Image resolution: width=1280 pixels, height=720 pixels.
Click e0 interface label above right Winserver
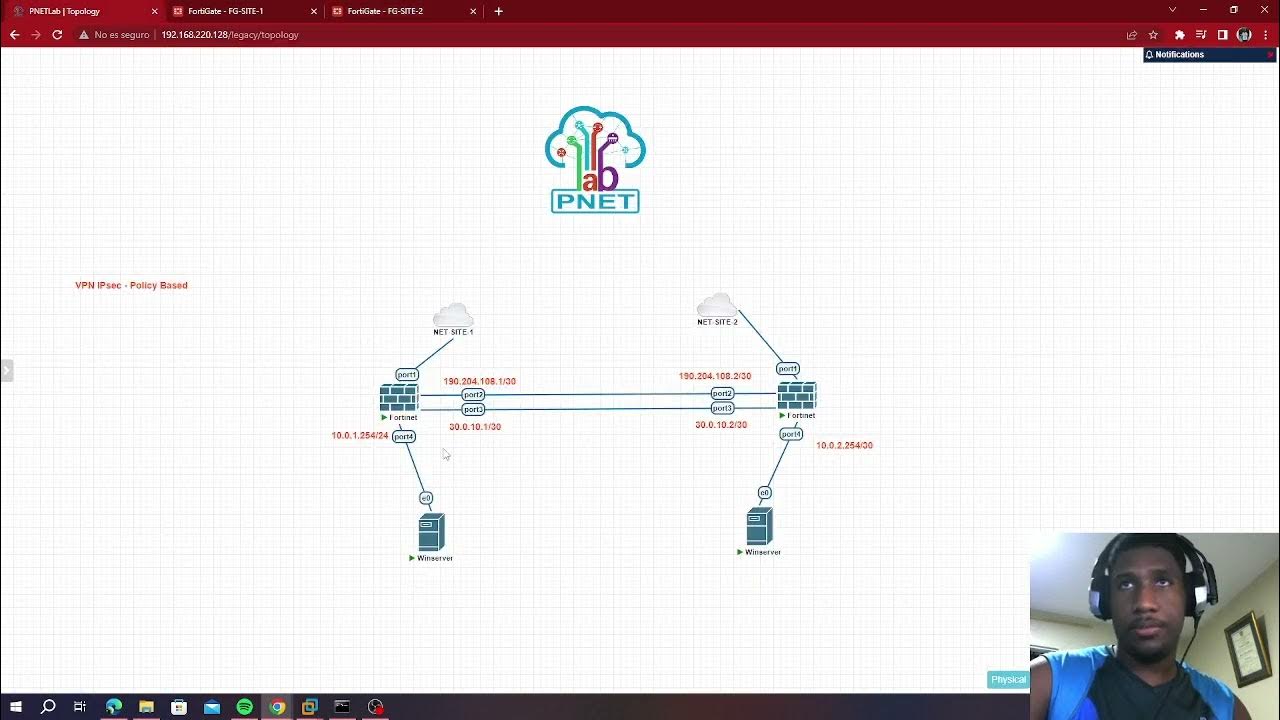[x=764, y=492]
